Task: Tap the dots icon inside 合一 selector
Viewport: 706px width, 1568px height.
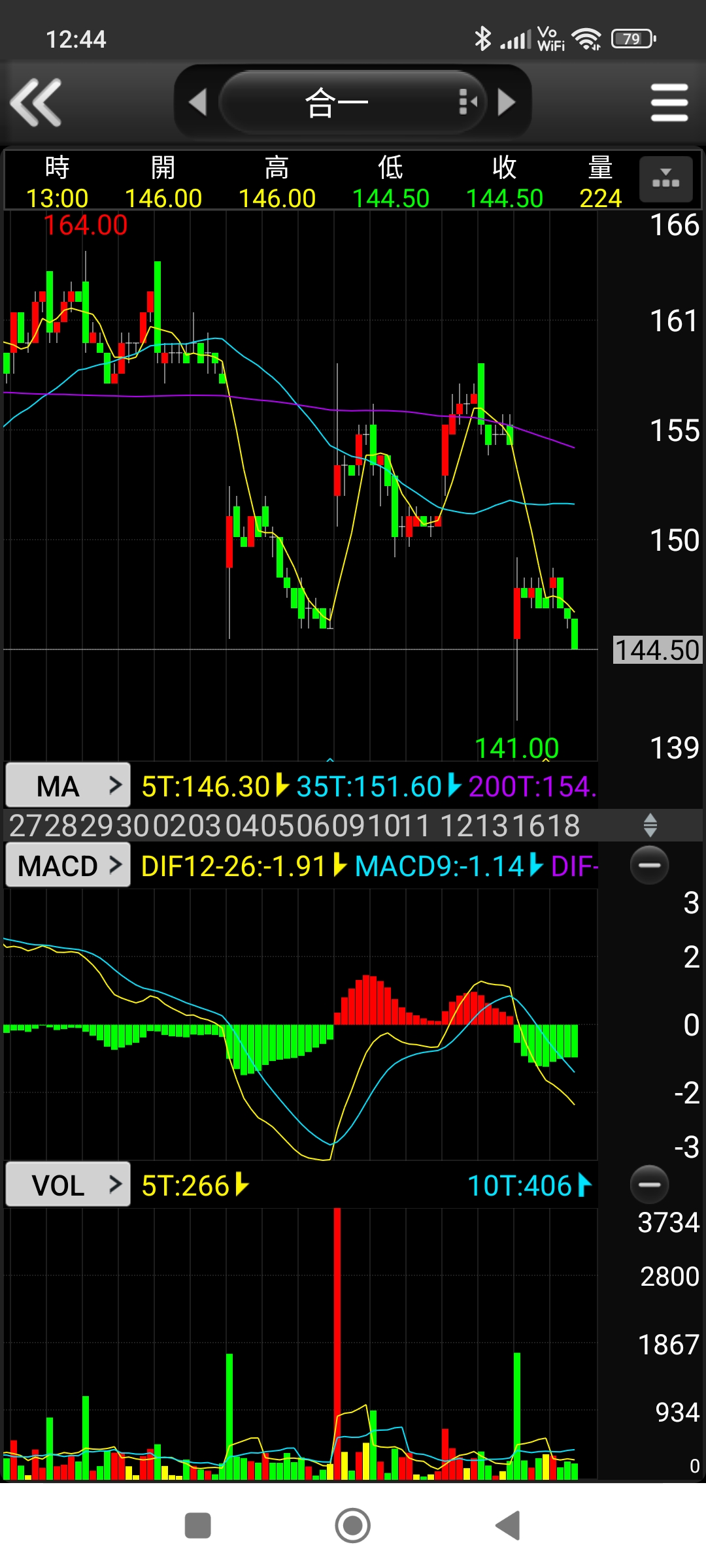Action: tap(467, 103)
